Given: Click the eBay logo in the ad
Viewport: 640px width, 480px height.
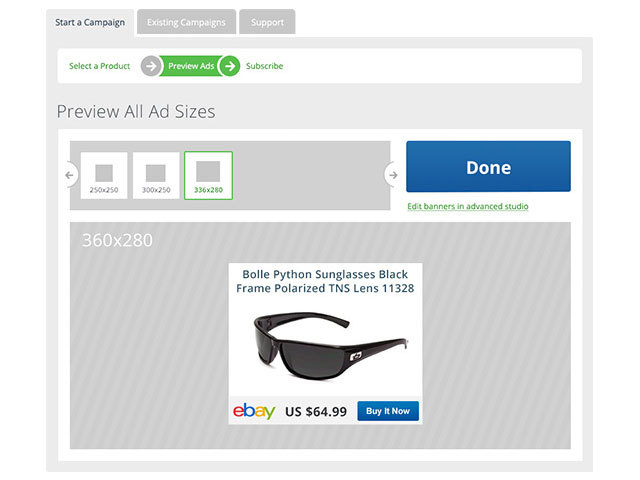Looking at the screenshot, I should pyautogui.click(x=254, y=411).
